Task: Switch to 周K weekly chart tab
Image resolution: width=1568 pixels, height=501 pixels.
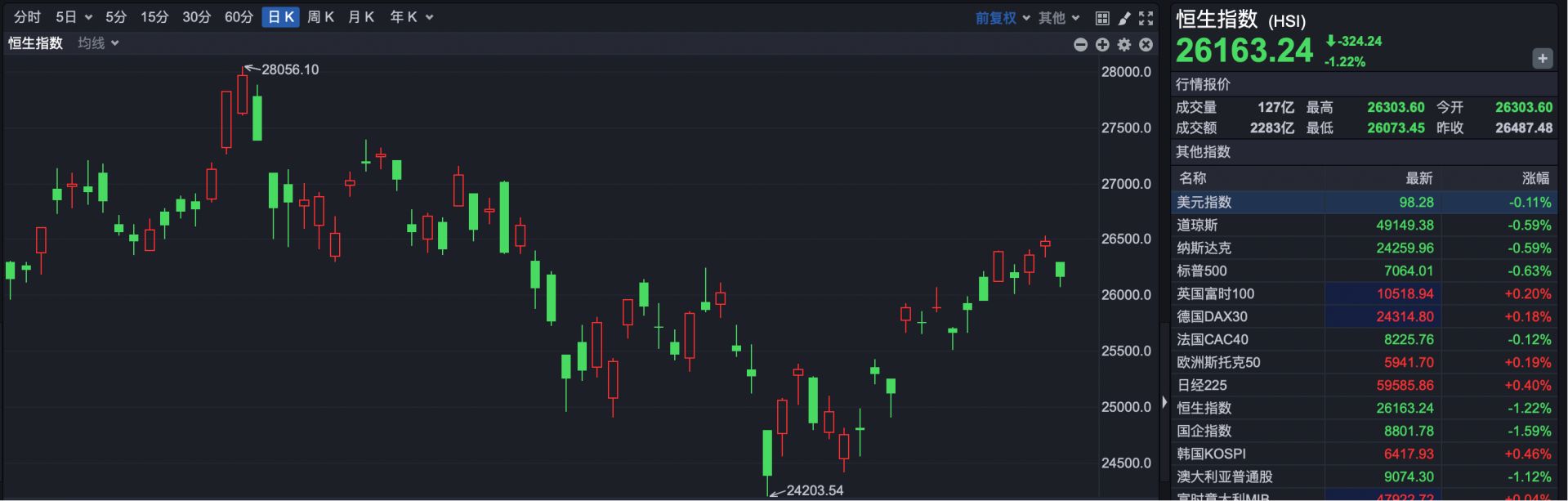Action: (x=320, y=17)
